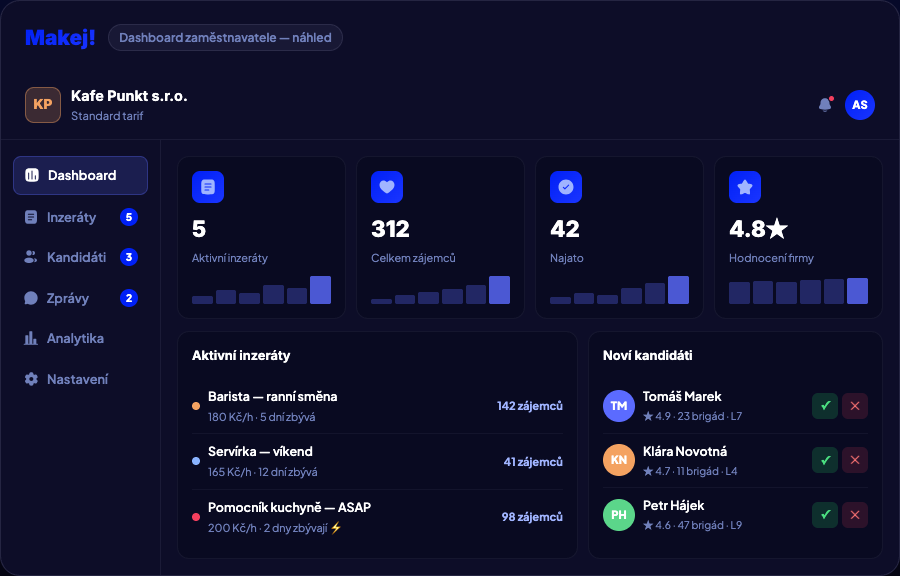Click the Aktivní inzeráty list heading
This screenshot has height=576, width=900.
click(241, 356)
